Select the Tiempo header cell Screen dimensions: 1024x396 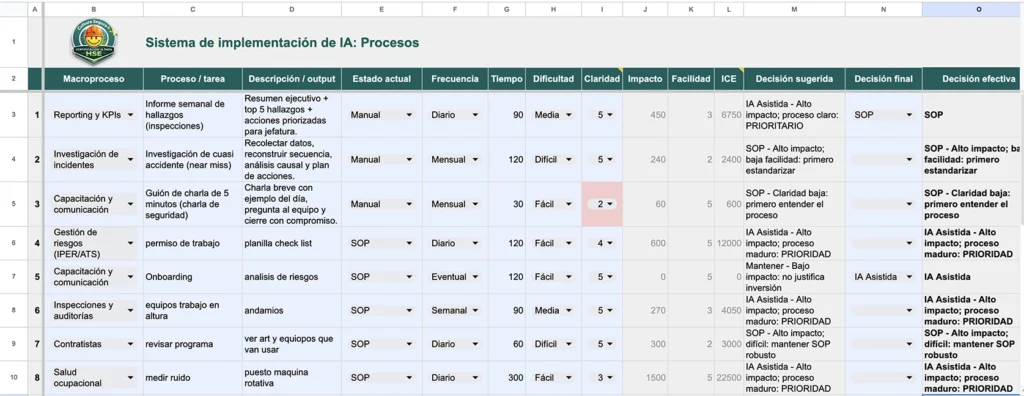coord(507,78)
